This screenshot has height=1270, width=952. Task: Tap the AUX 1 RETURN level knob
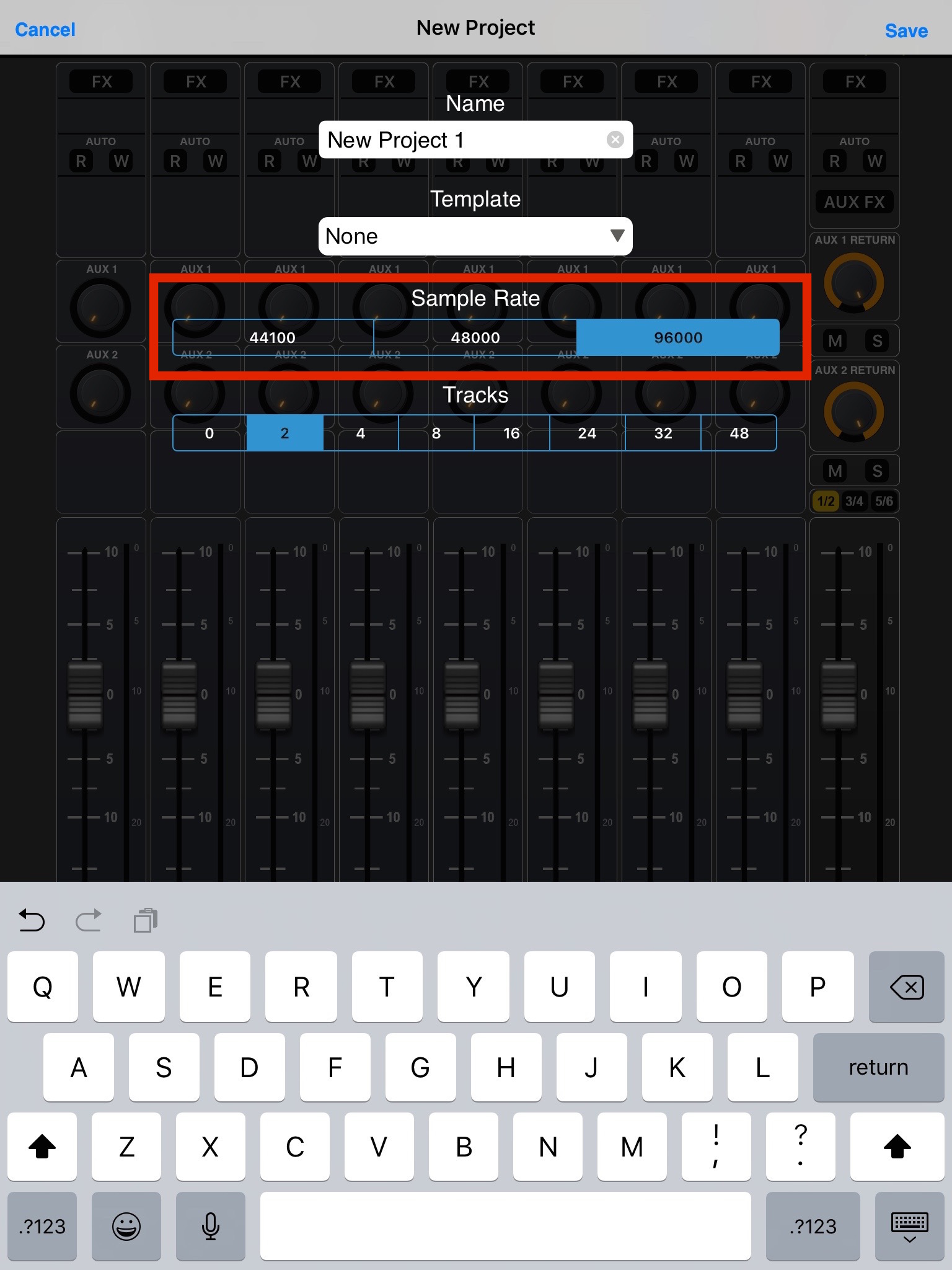pyautogui.click(x=853, y=282)
